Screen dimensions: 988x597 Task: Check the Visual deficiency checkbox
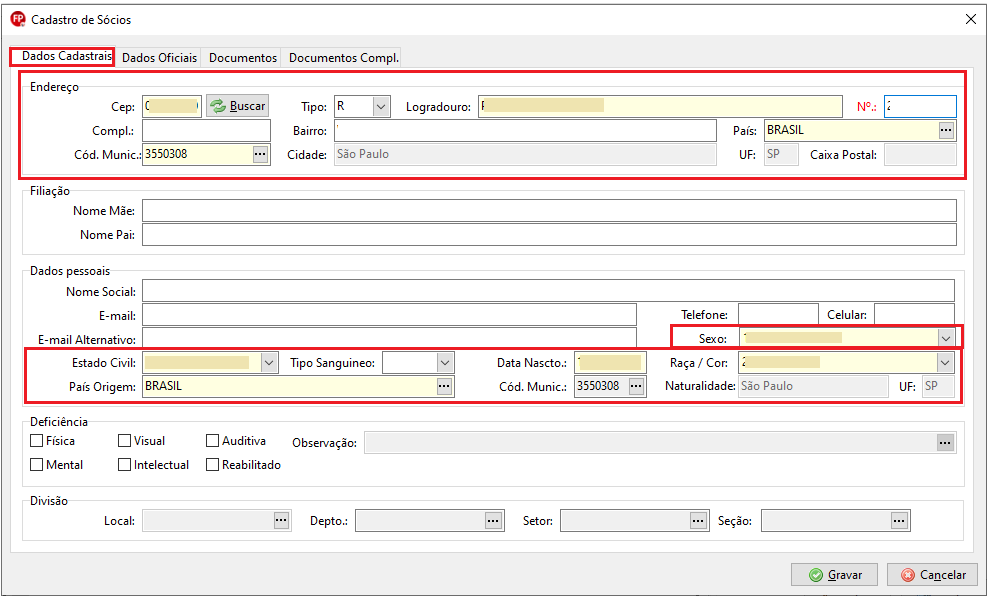124,441
